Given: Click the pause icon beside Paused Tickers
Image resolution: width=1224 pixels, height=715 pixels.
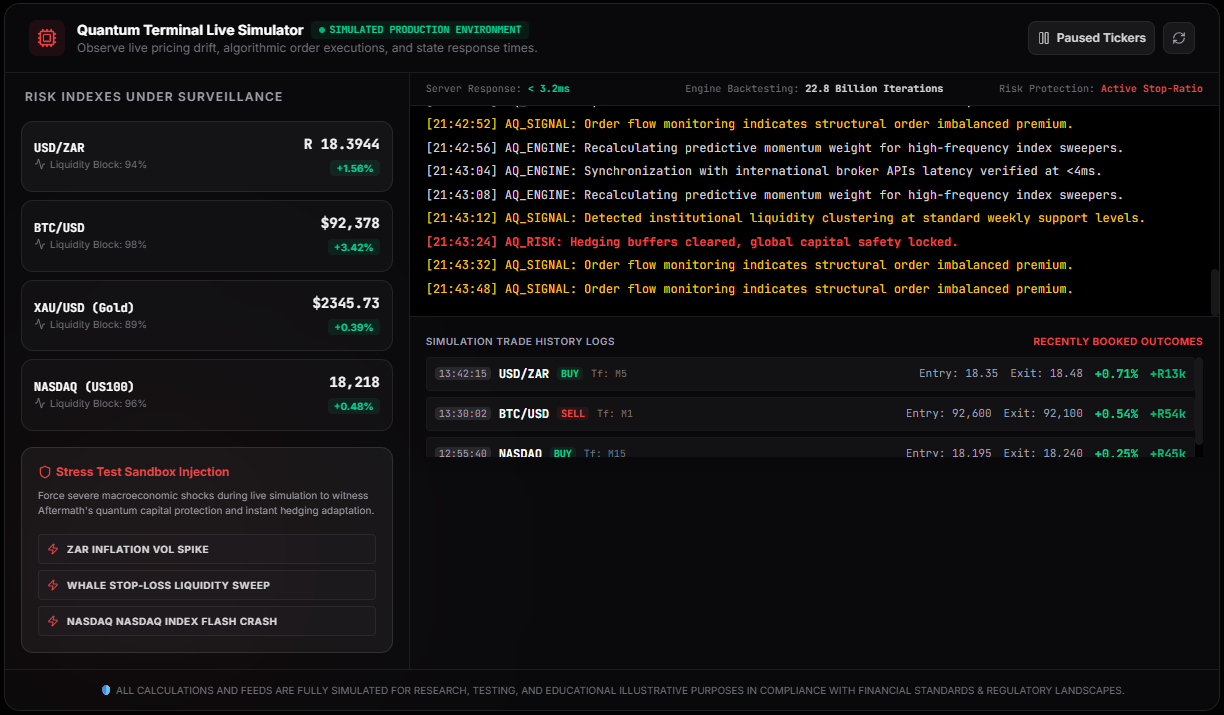Looking at the screenshot, I should click(1044, 38).
